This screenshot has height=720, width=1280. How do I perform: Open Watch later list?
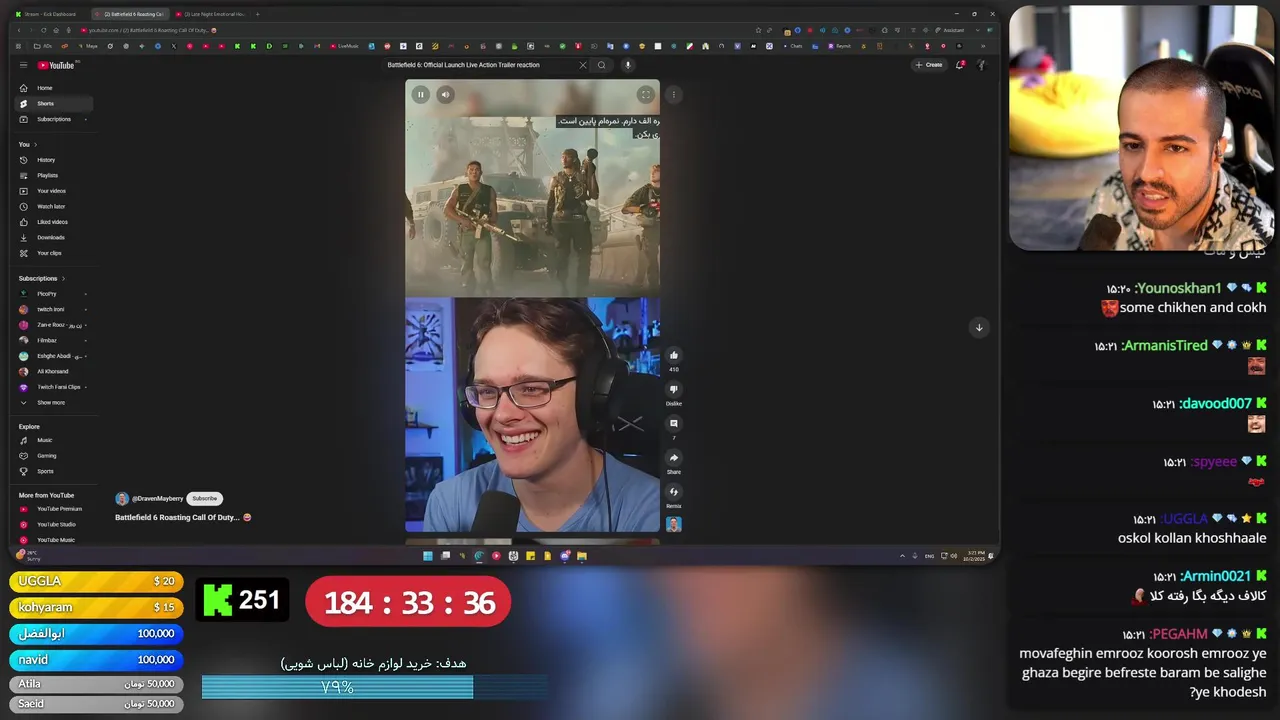[54, 206]
